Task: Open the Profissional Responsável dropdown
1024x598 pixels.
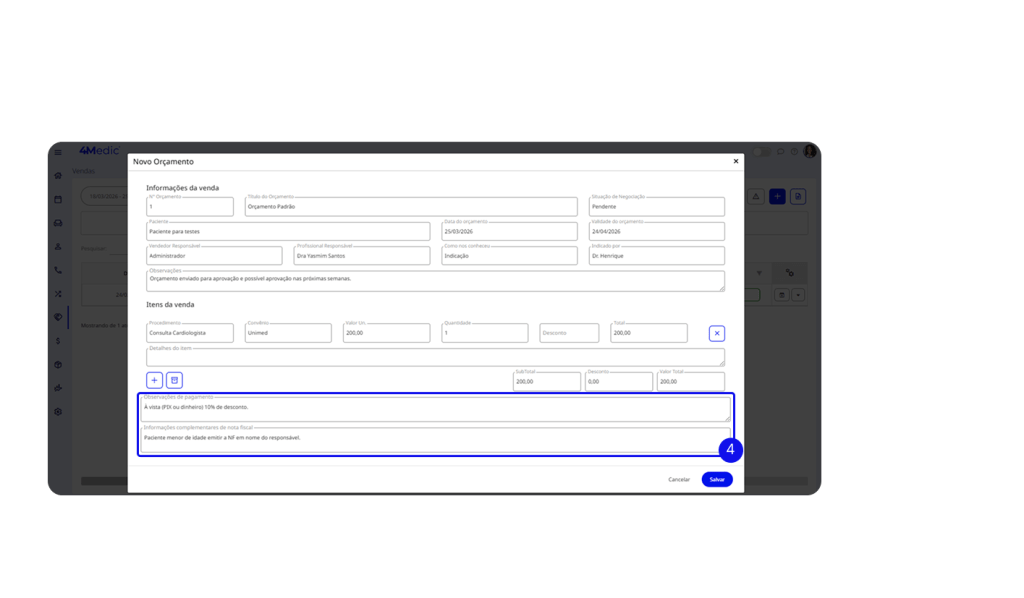Action: click(362, 256)
